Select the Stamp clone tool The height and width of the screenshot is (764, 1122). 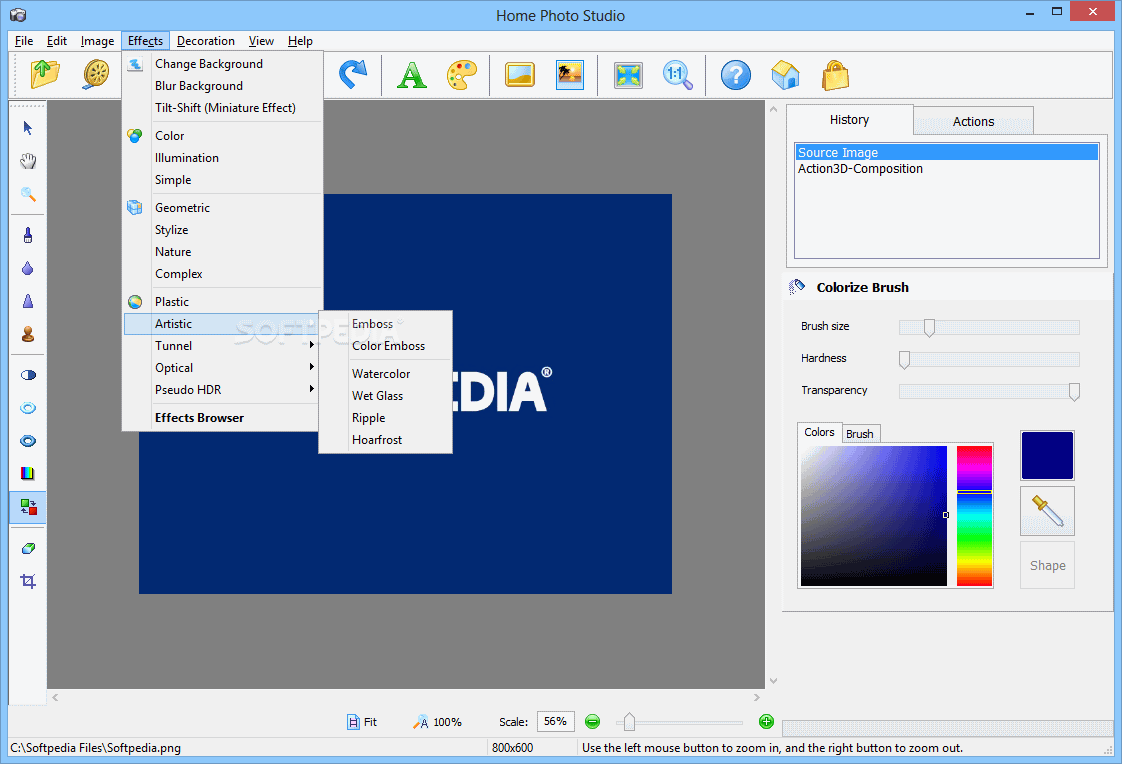tap(28, 334)
